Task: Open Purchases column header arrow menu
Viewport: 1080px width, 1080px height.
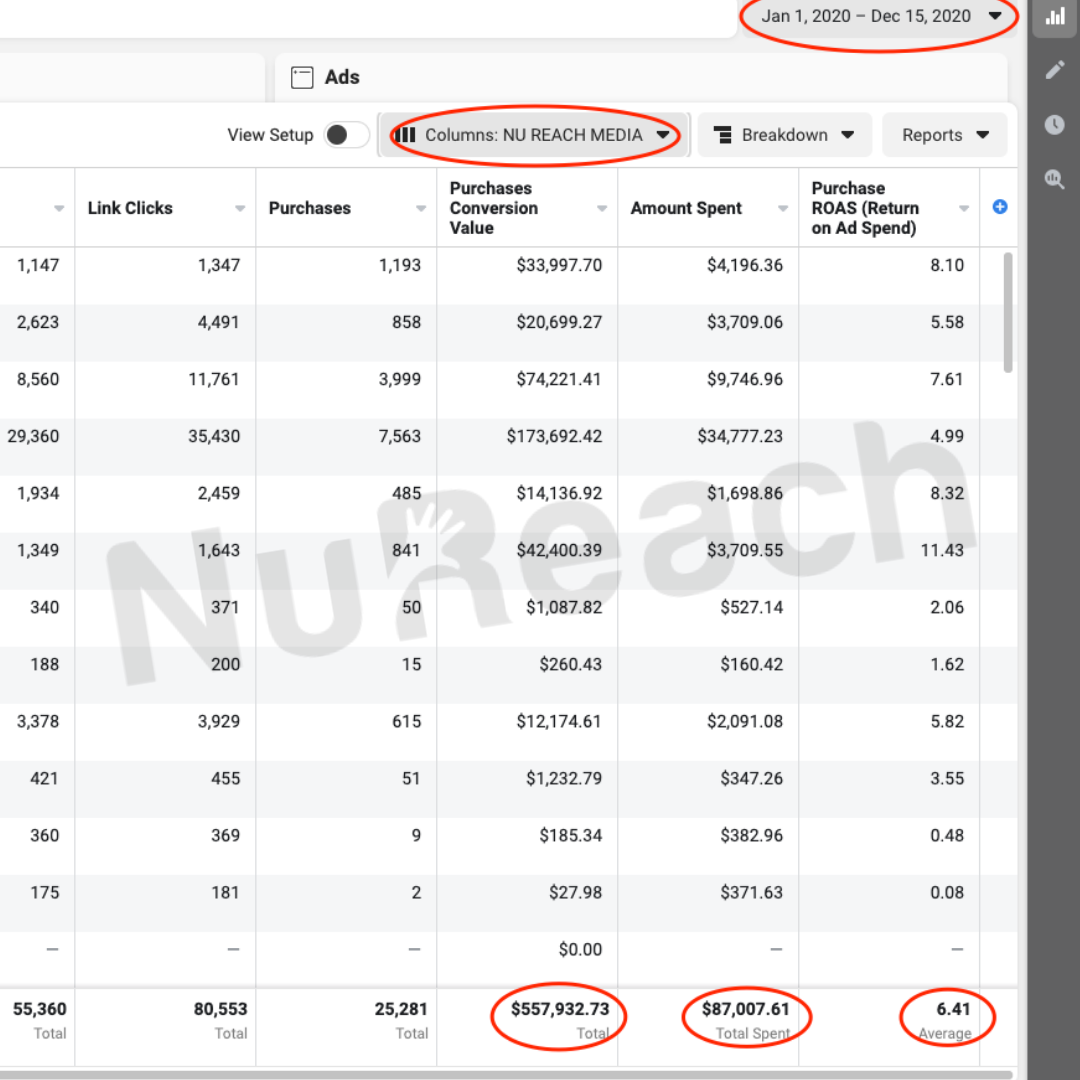Action: point(421,208)
